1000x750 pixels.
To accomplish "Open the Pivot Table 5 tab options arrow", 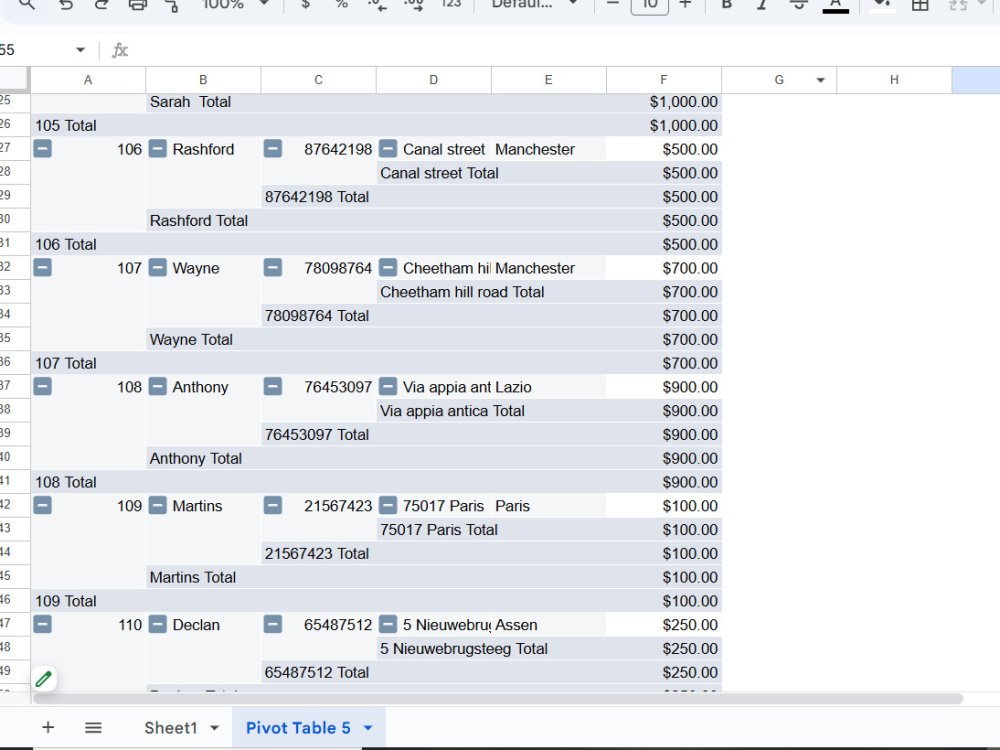I will (368, 728).
